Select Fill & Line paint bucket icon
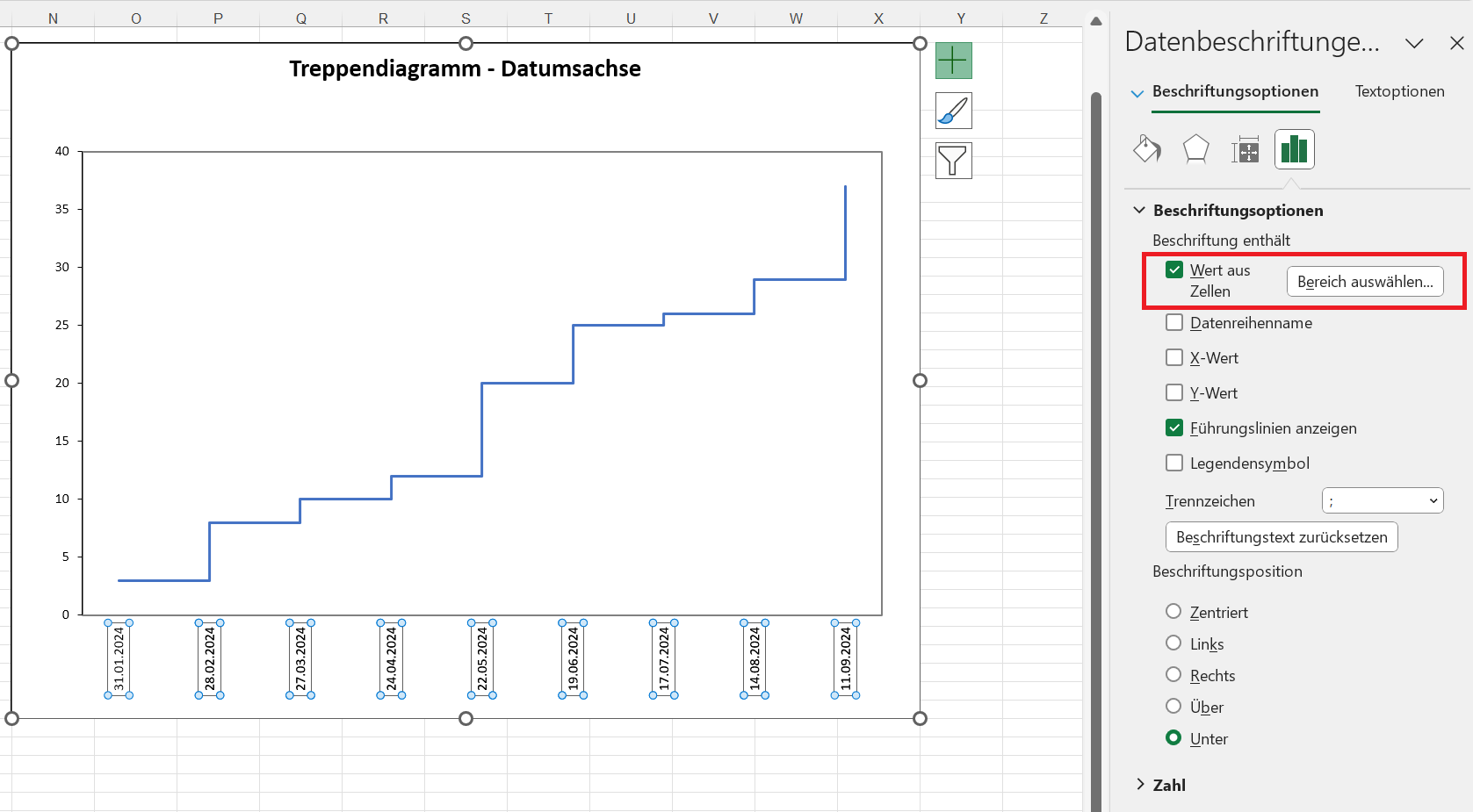1473x812 pixels. click(1146, 149)
